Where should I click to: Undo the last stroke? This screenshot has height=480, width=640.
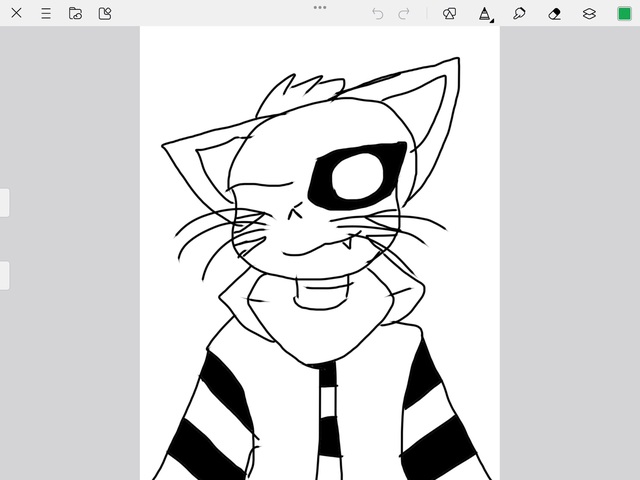[377, 13]
